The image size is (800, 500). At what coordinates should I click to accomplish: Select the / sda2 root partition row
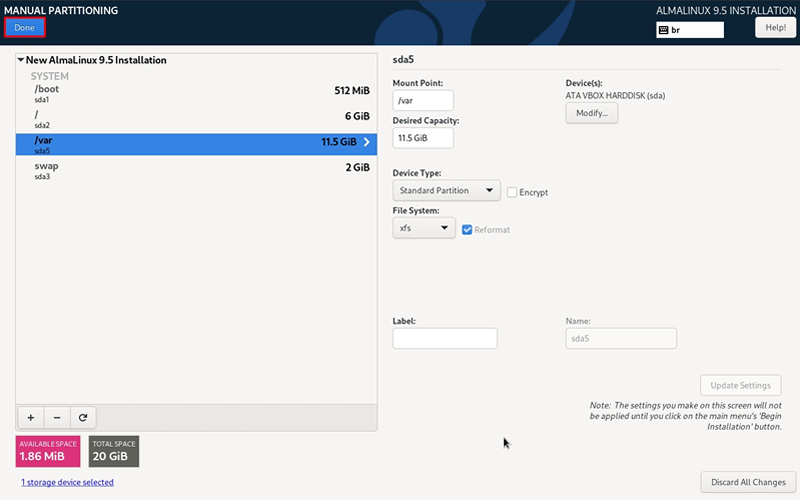196,120
